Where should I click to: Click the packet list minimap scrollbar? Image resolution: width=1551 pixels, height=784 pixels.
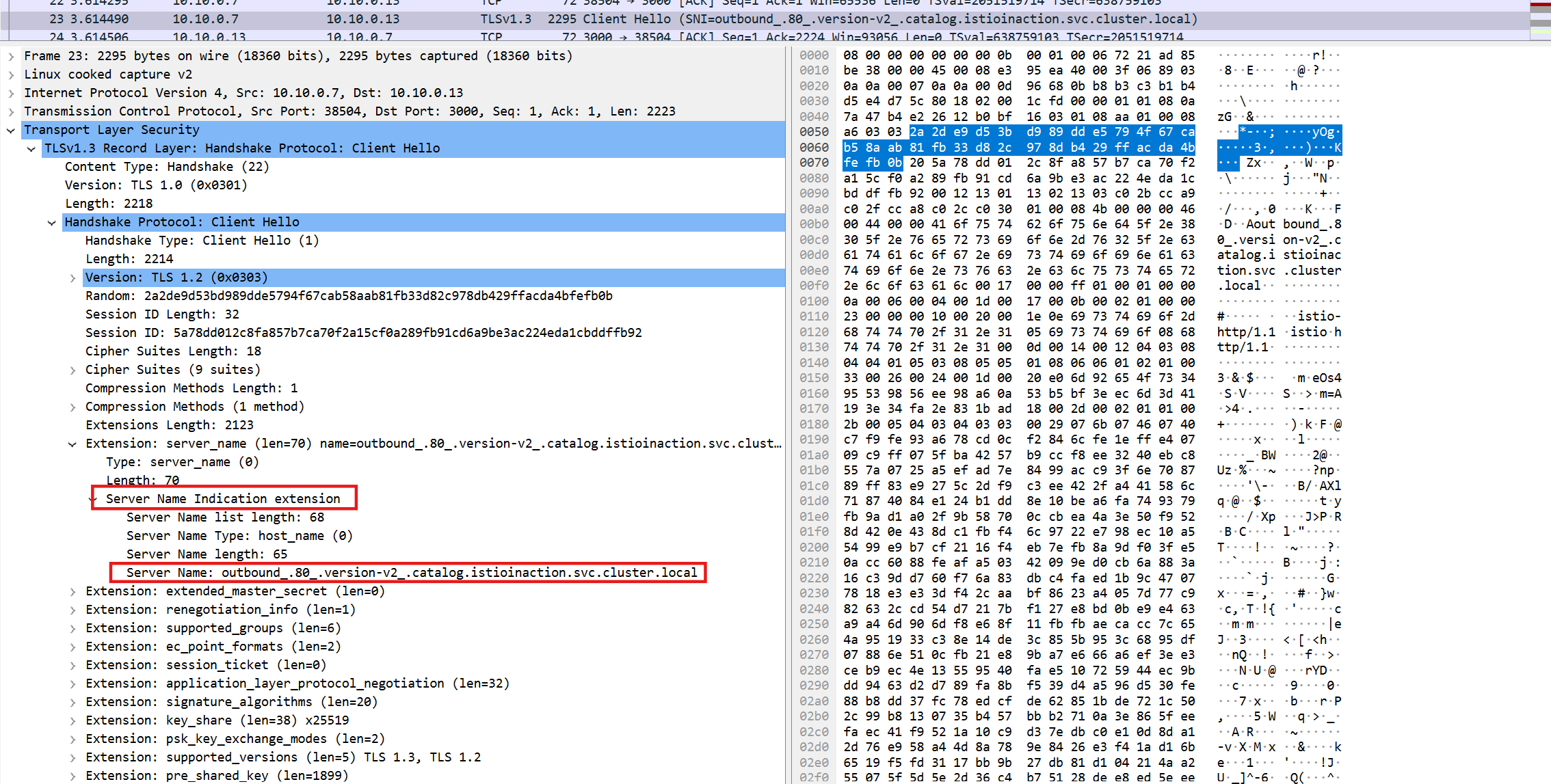coord(1540,21)
